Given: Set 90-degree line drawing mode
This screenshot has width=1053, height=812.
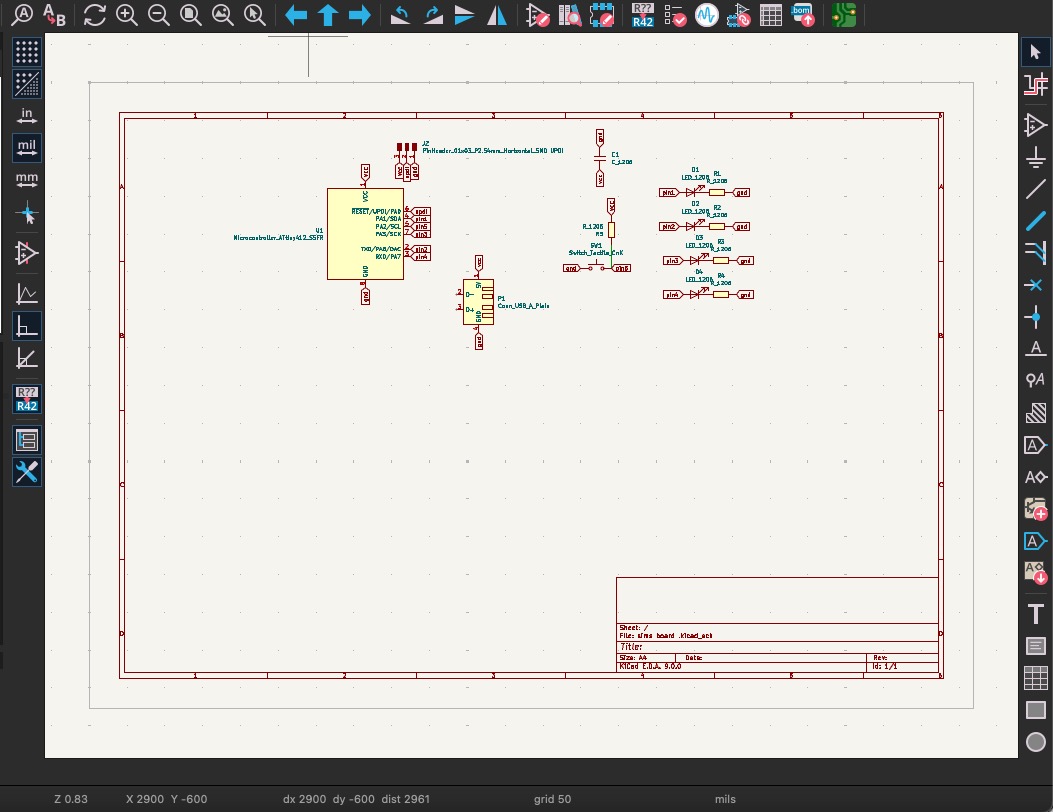Looking at the screenshot, I should (27, 326).
